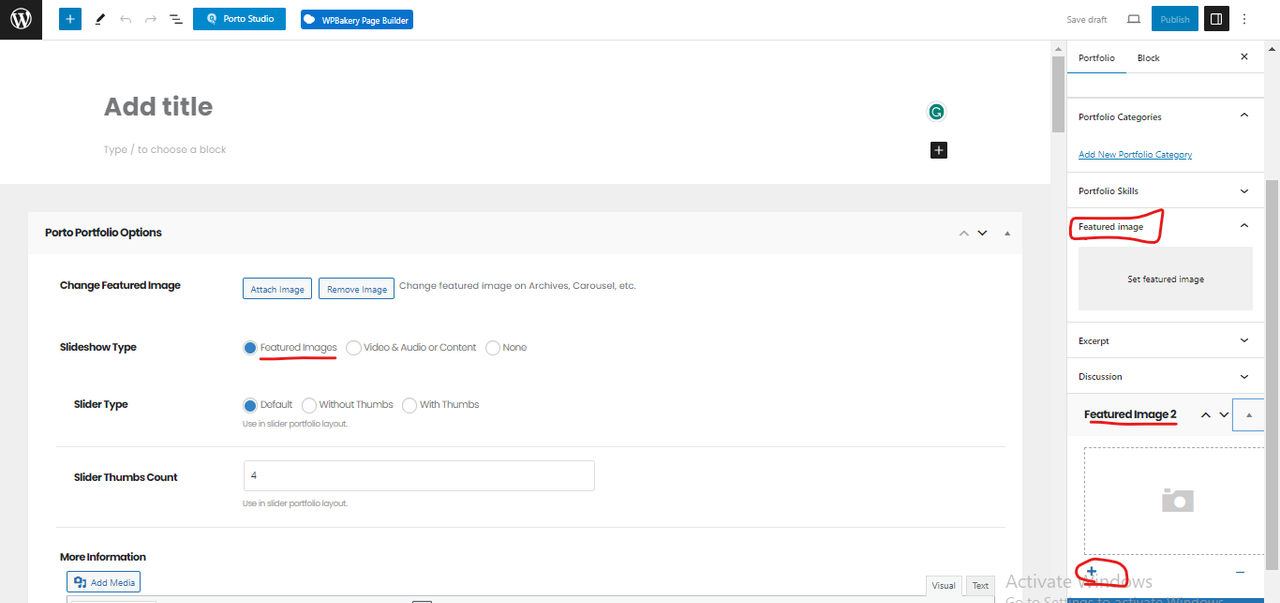Click the Set featured image box

point(1165,279)
